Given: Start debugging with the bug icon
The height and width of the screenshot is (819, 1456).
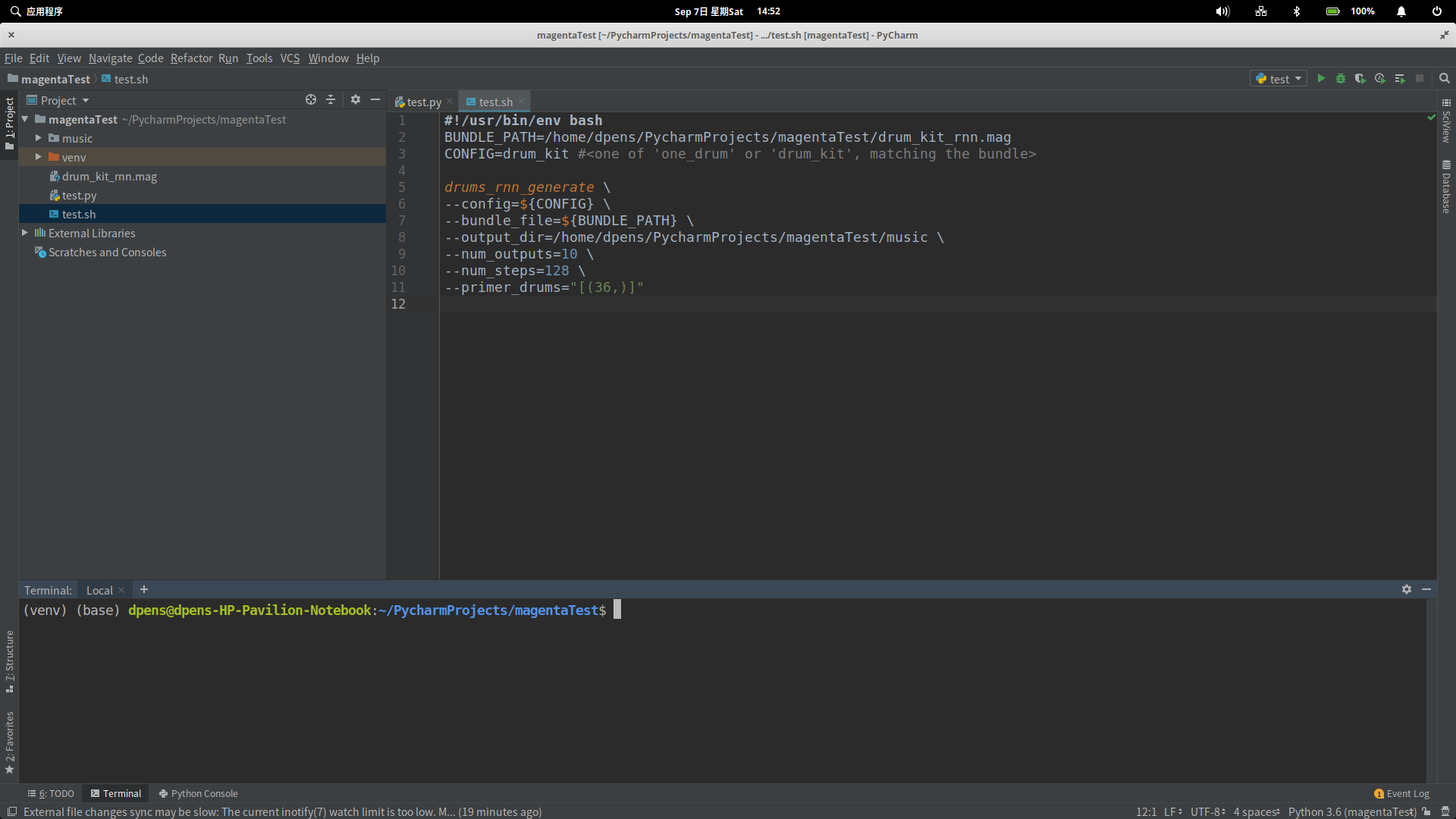Looking at the screenshot, I should tap(1341, 79).
